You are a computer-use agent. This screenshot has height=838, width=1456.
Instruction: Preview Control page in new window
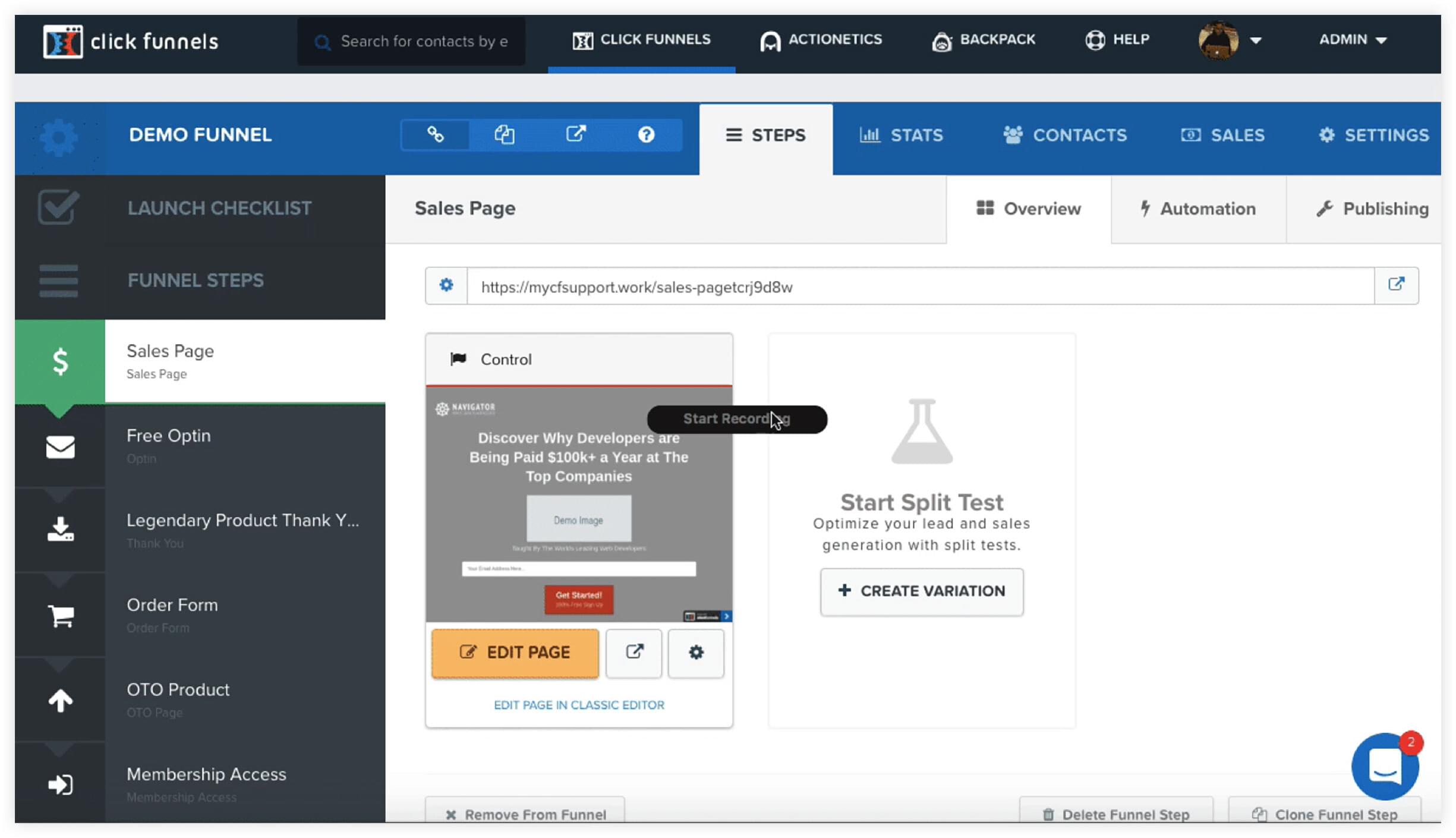[x=634, y=653]
